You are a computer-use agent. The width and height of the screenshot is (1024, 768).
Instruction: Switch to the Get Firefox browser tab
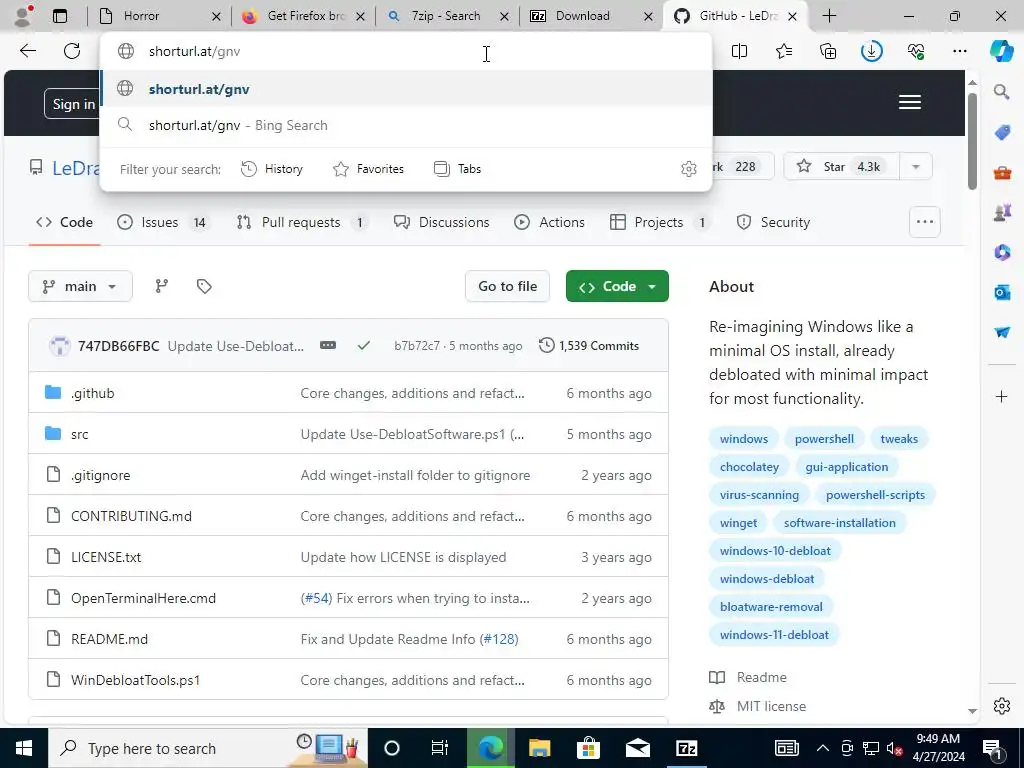[x=304, y=16]
